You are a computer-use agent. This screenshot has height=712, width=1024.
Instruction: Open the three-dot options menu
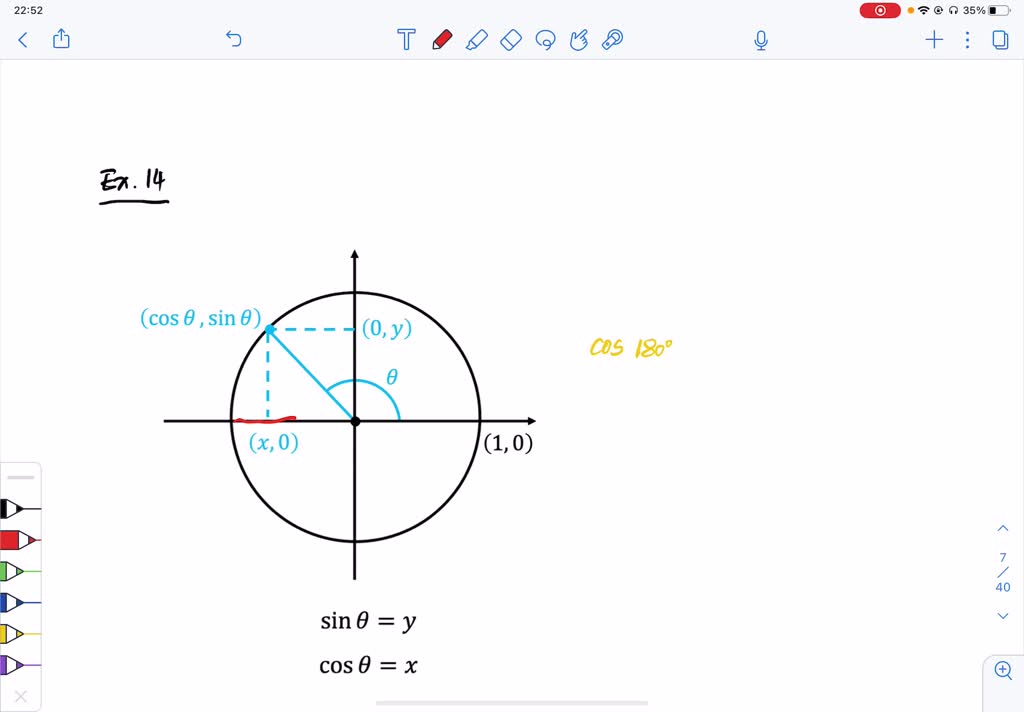tap(966, 39)
